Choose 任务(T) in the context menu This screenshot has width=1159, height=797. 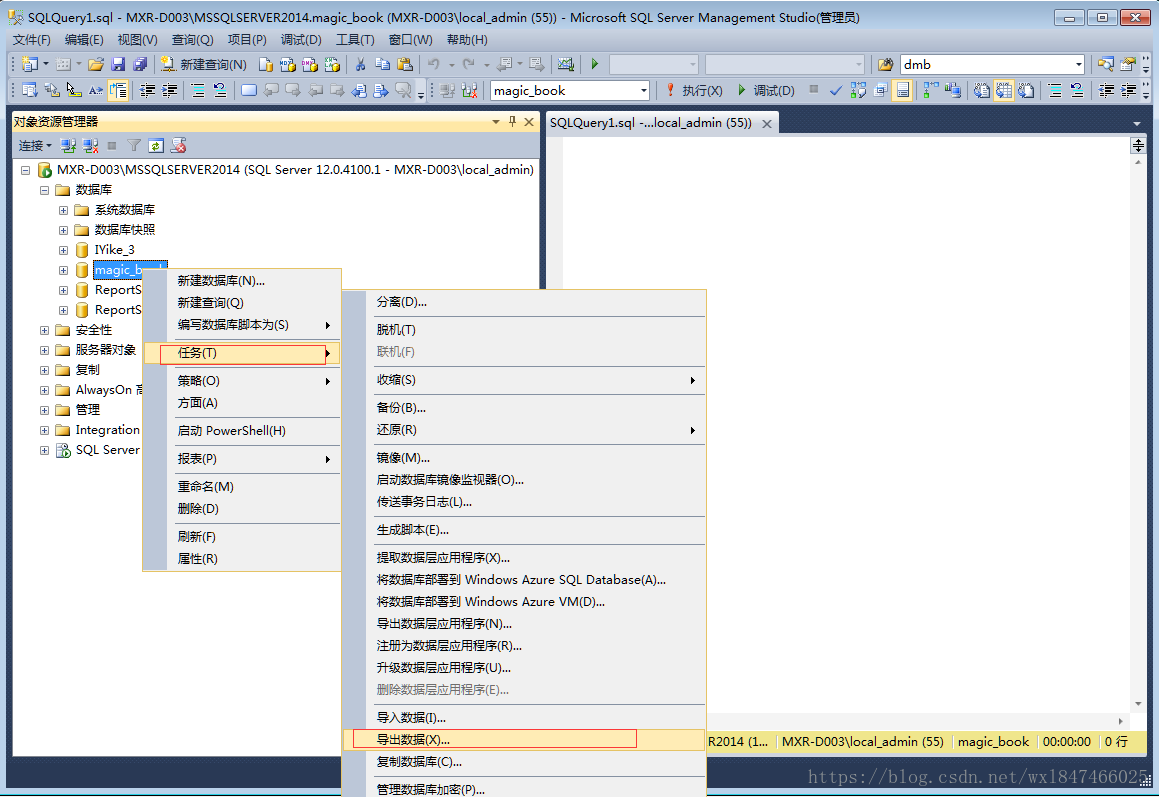(x=242, y=353)
